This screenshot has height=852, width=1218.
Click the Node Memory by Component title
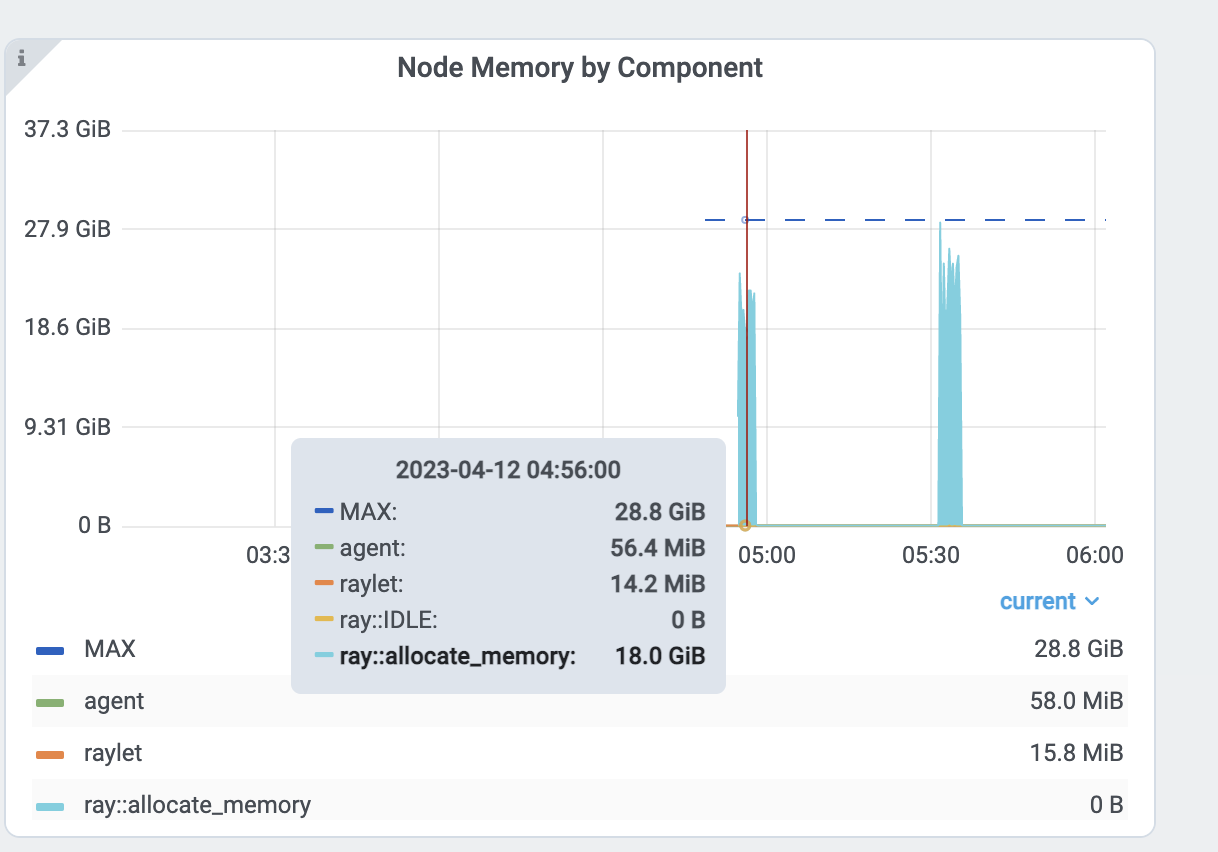click(580, 67)
